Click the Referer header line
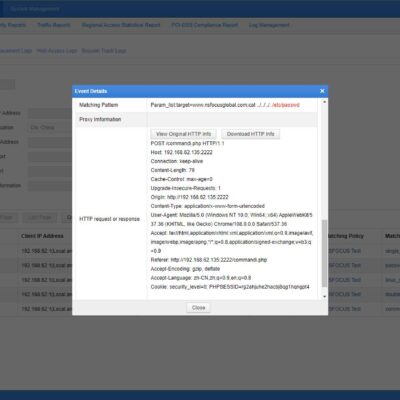 (209, 260)
